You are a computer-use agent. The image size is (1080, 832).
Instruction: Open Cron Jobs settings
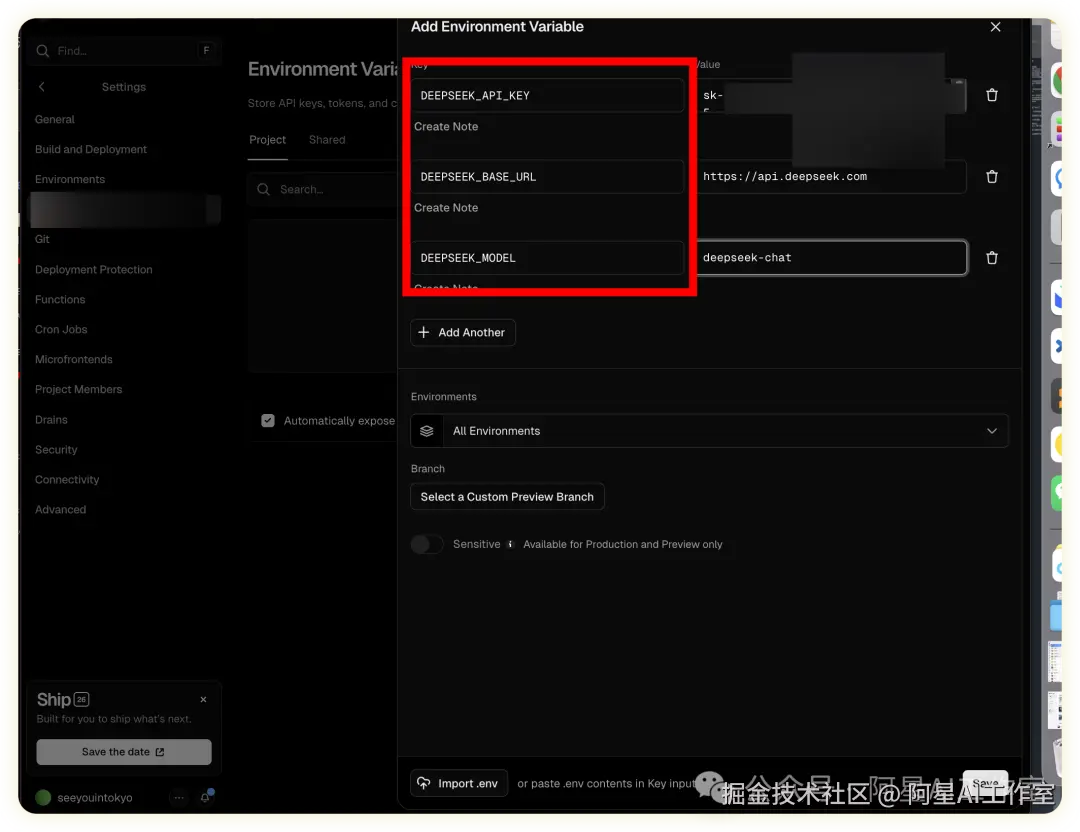[x=61, y=329]
